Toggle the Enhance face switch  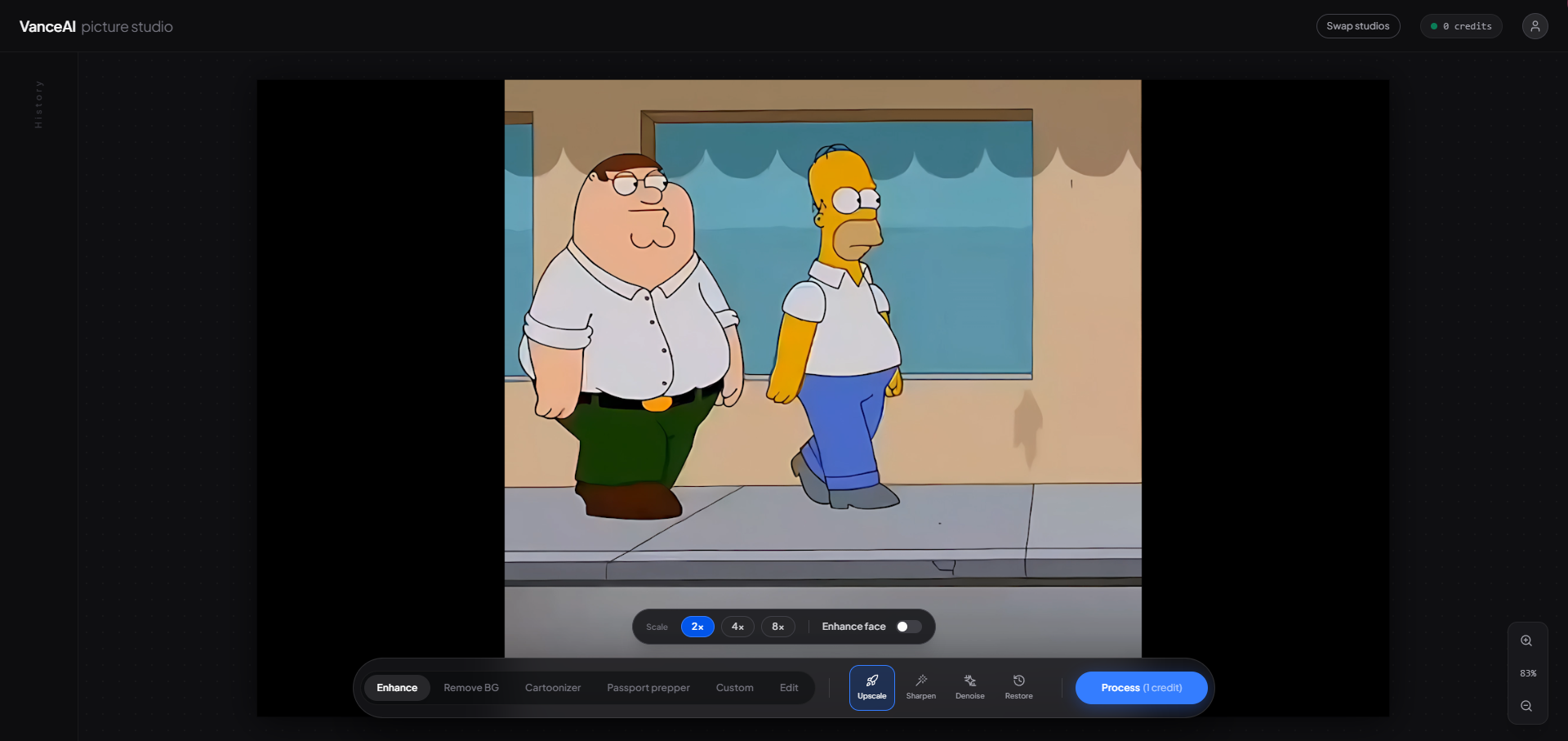click(908, 627)
